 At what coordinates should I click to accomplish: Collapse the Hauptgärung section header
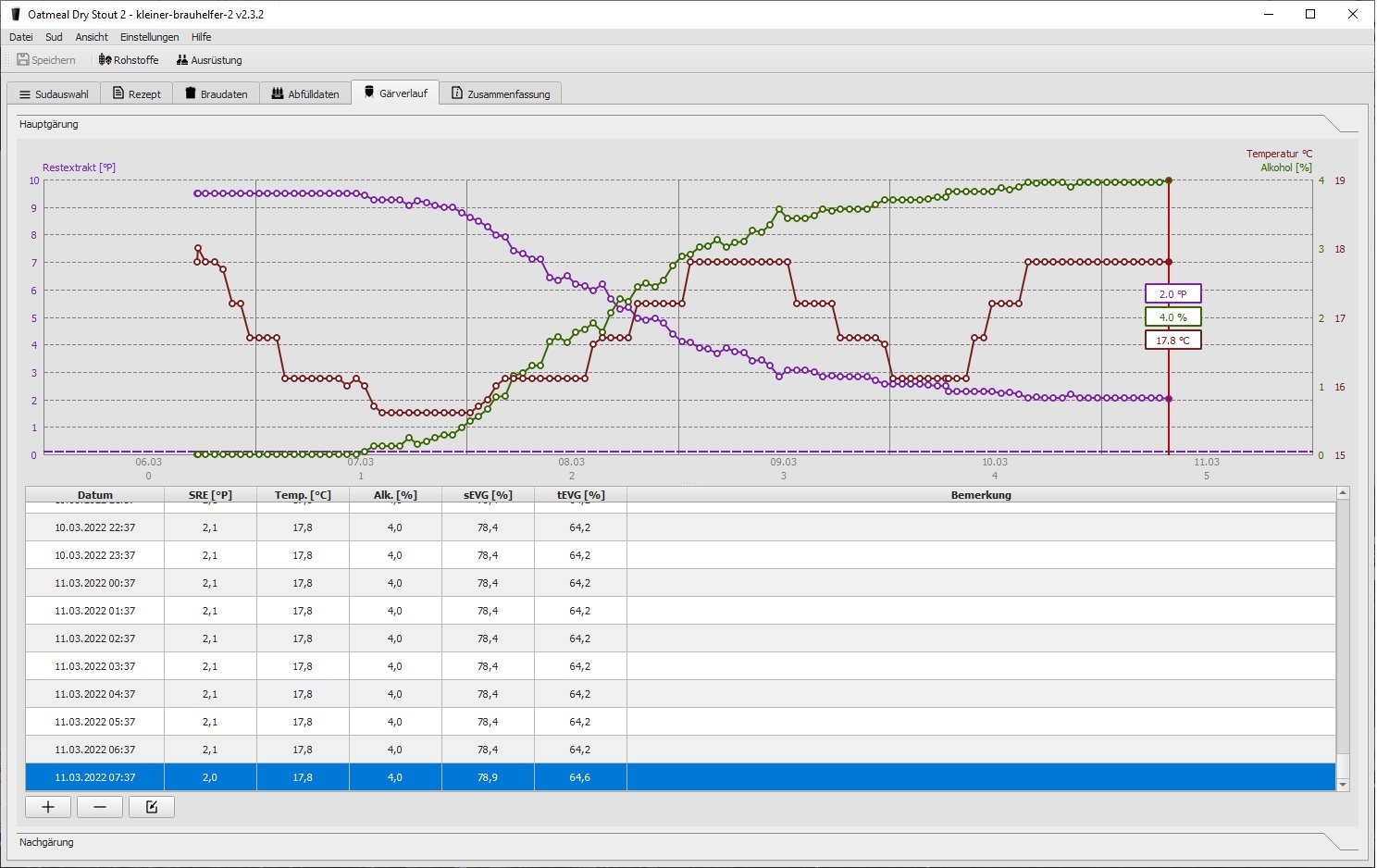point(48,124)
